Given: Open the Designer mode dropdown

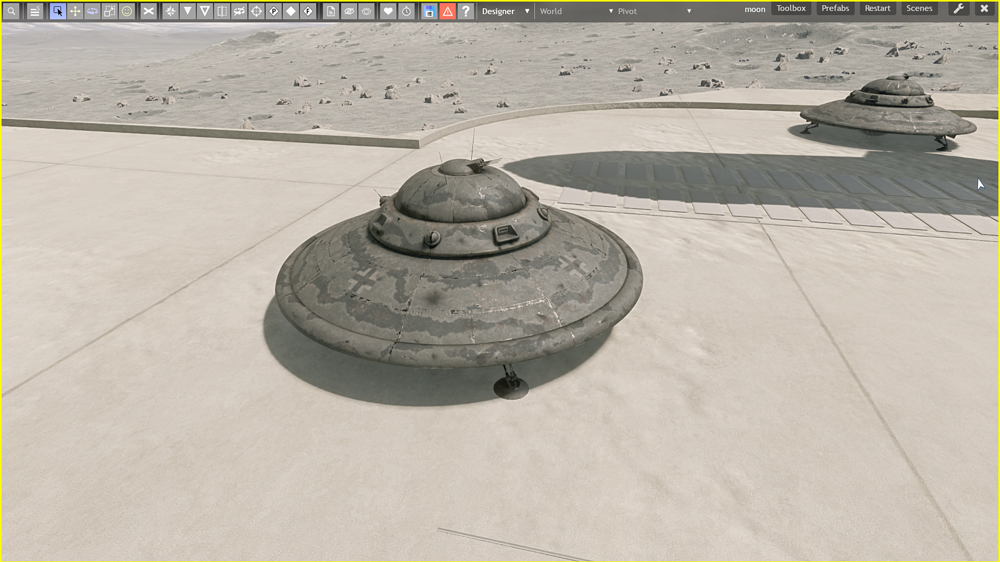Looking at the screenshot, I should 505,11.
